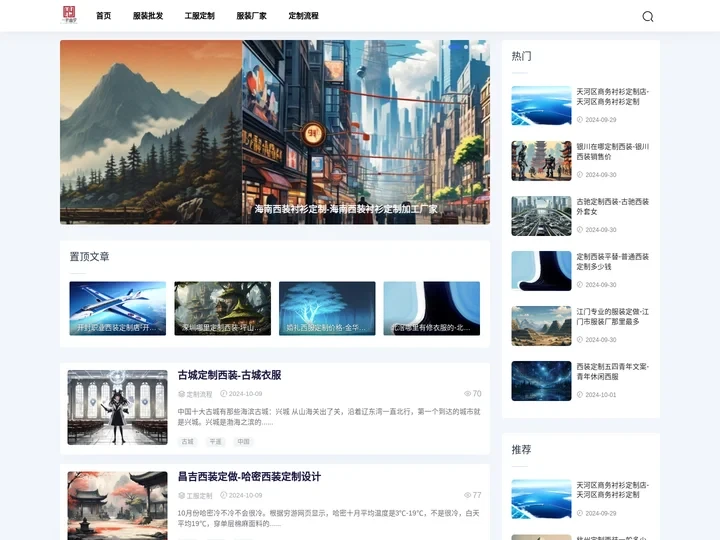Click the city highway thumbnail for 古驰定制西装

click(541, 216)
